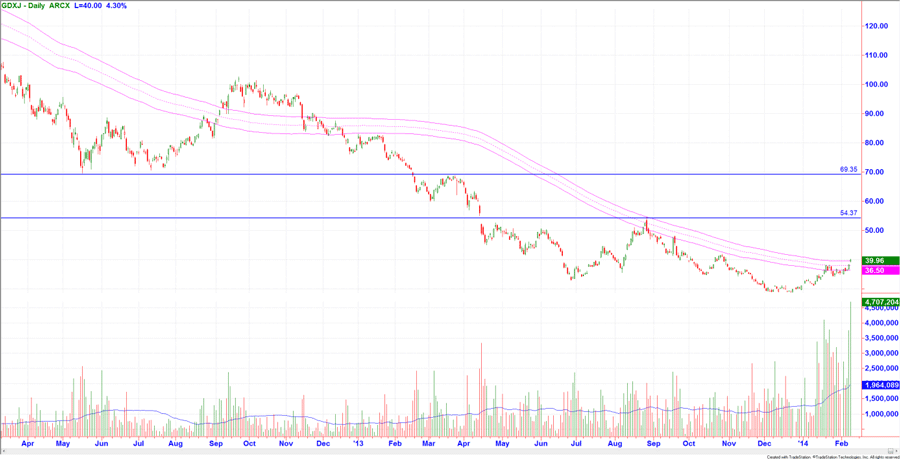Click the Mar label on the time axis
Viewport: 900px width, 459px height.
[x=429, y=444]
